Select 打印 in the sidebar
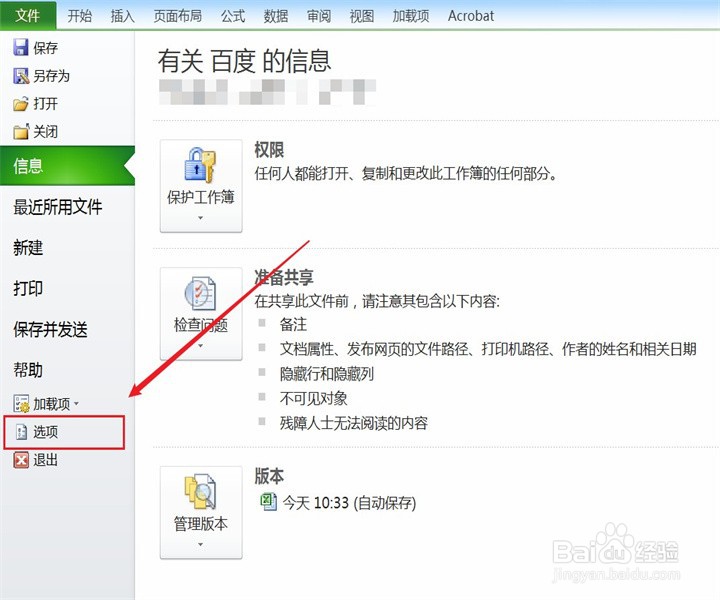The height and width of the screenshot is (600, 720). coord(28,289)
